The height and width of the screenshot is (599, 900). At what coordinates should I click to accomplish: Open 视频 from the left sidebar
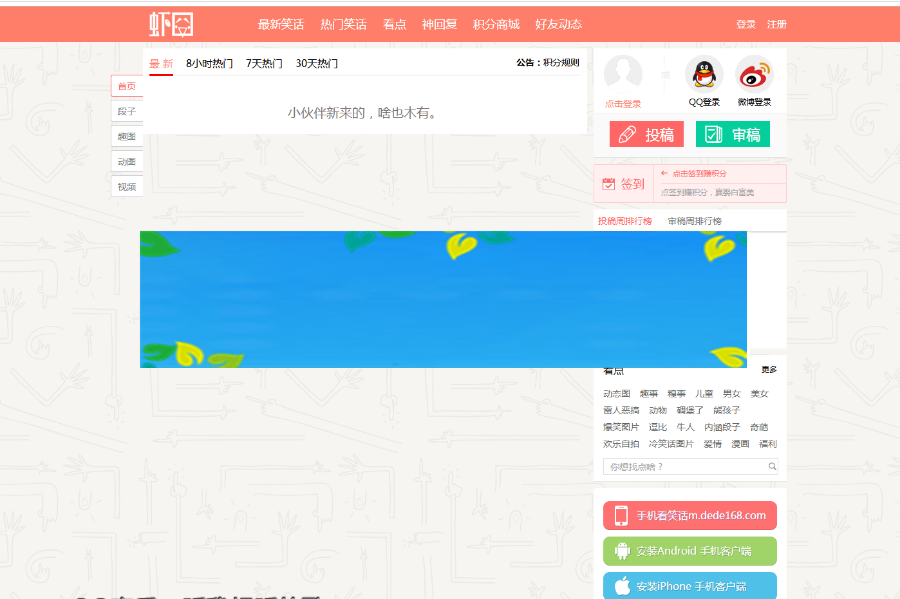point(126,186)
